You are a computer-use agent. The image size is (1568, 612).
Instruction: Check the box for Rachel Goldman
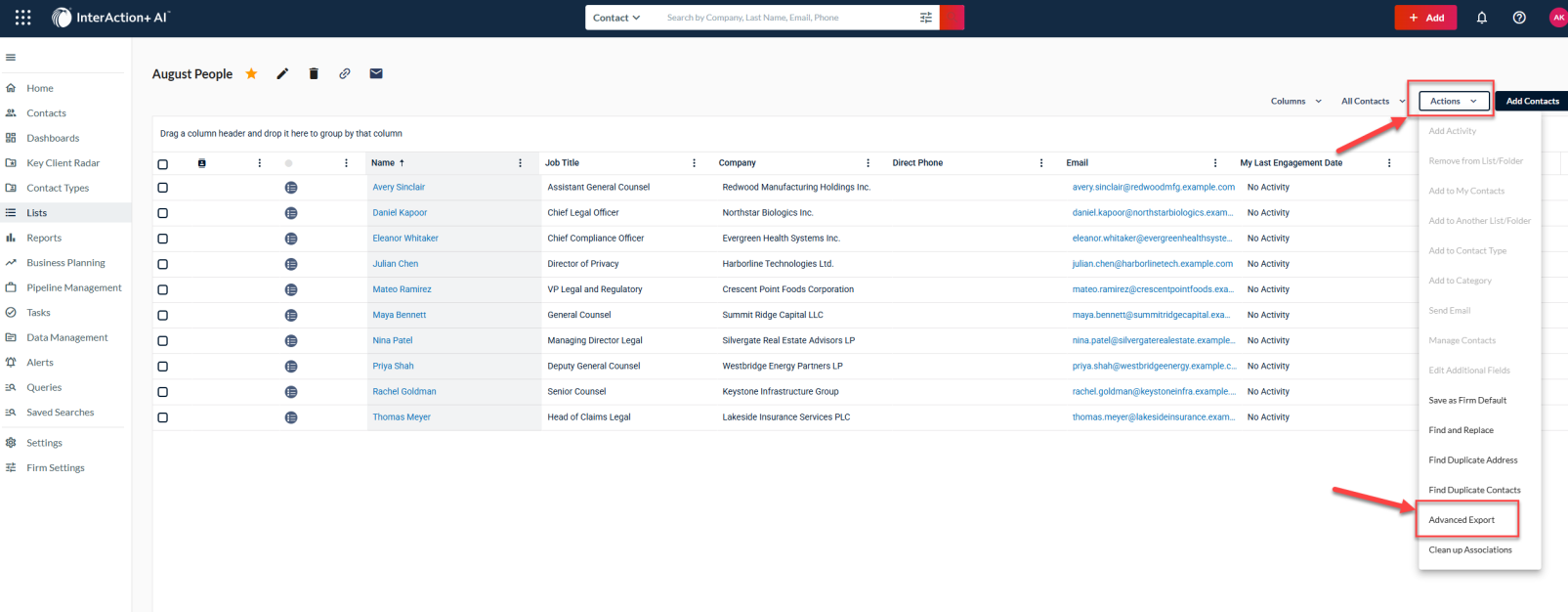click(162, 392)
